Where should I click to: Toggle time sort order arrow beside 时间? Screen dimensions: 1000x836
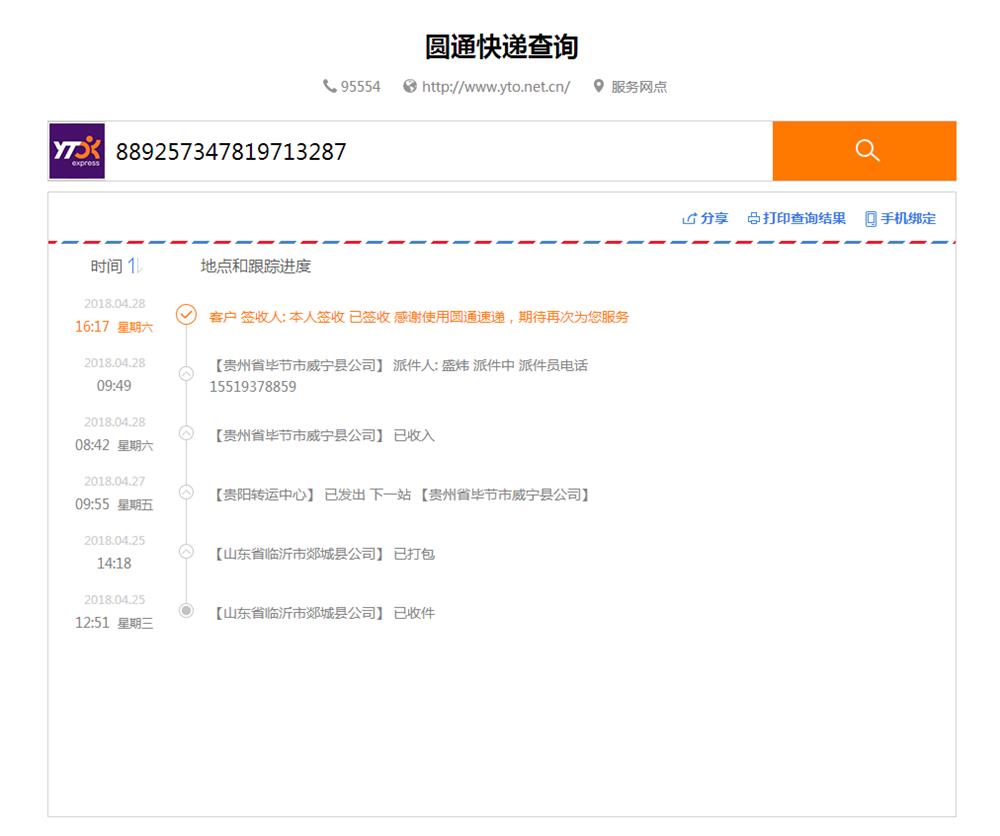135,266
